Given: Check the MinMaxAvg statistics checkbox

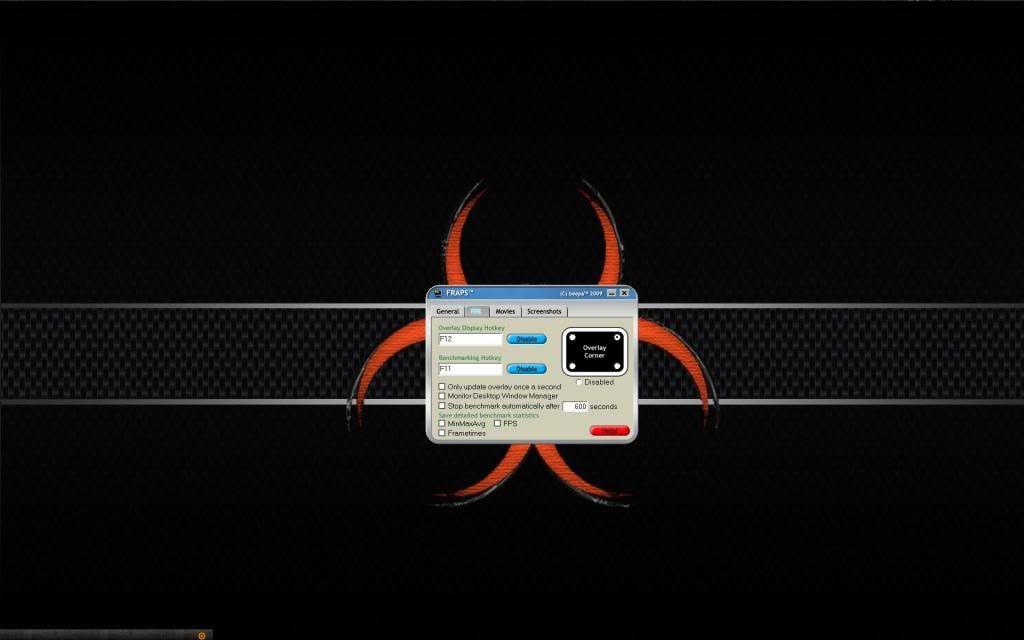Looking at the screenshot, I should click(442, 423).
